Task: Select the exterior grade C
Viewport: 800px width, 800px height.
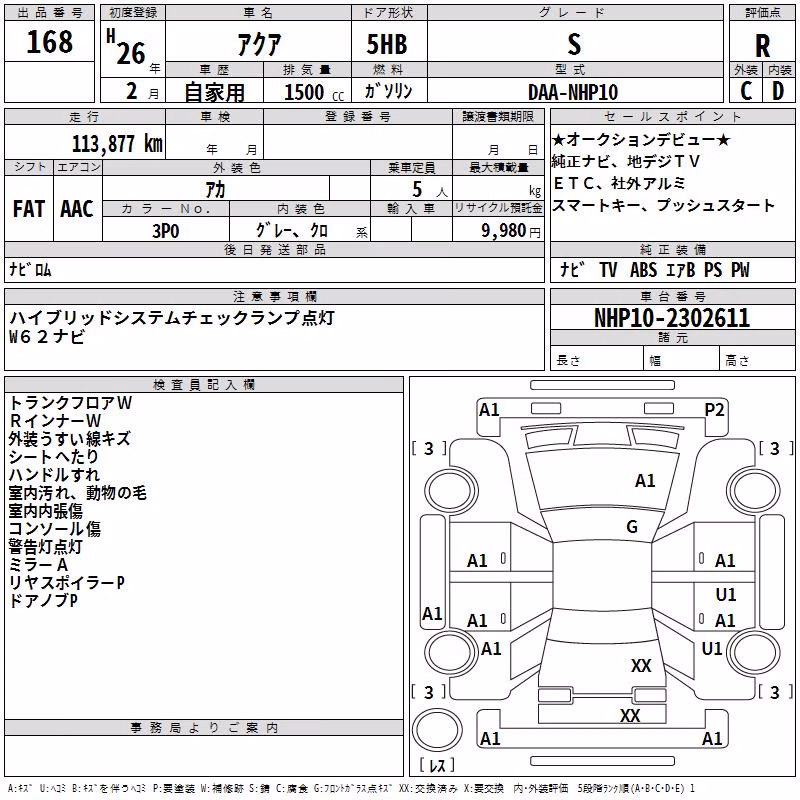Action: (x=746, y=91)
